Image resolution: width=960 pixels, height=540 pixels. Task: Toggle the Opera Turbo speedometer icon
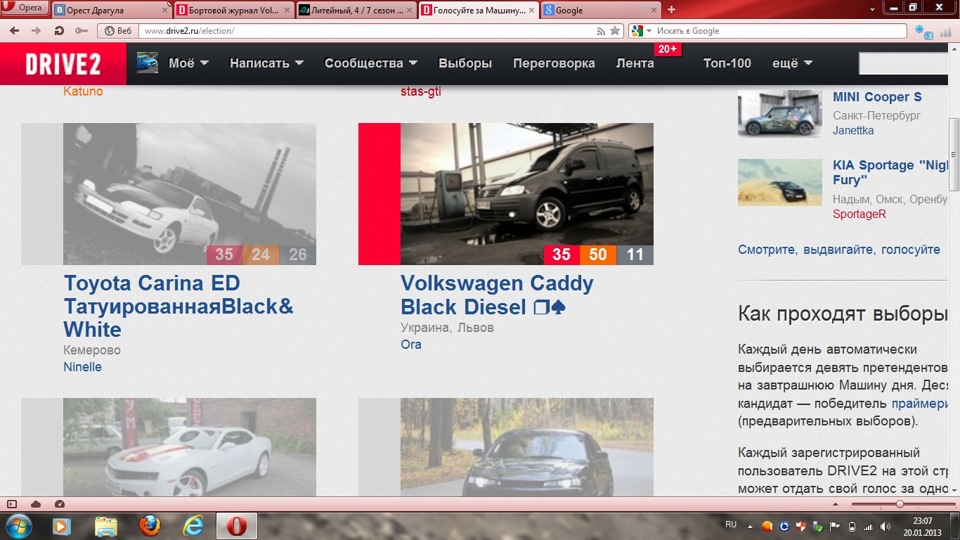59,504
